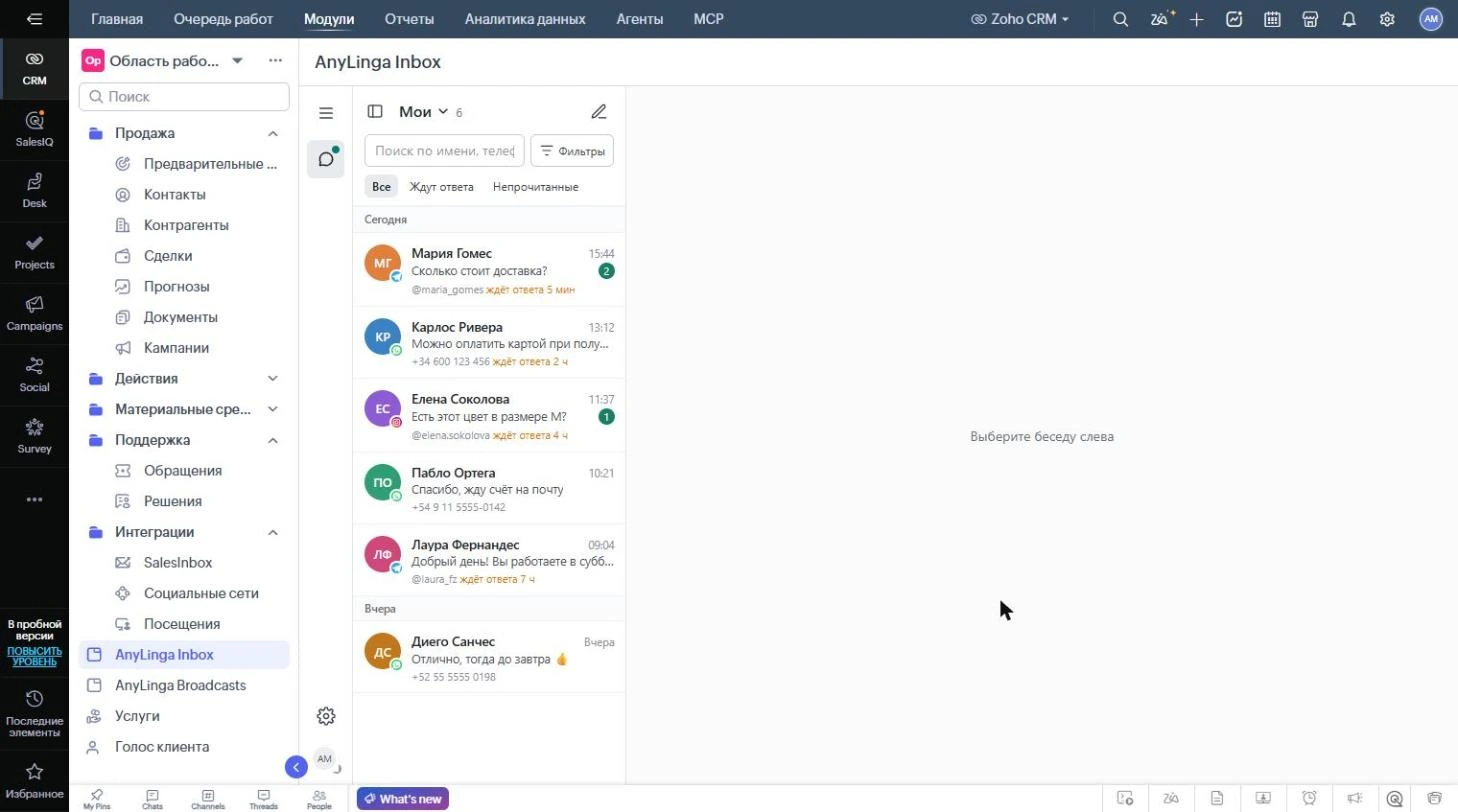This screenshot has height=812, width=1458.
Task: Open the inbox hamburger menu
Action: (x=326, y=113)
